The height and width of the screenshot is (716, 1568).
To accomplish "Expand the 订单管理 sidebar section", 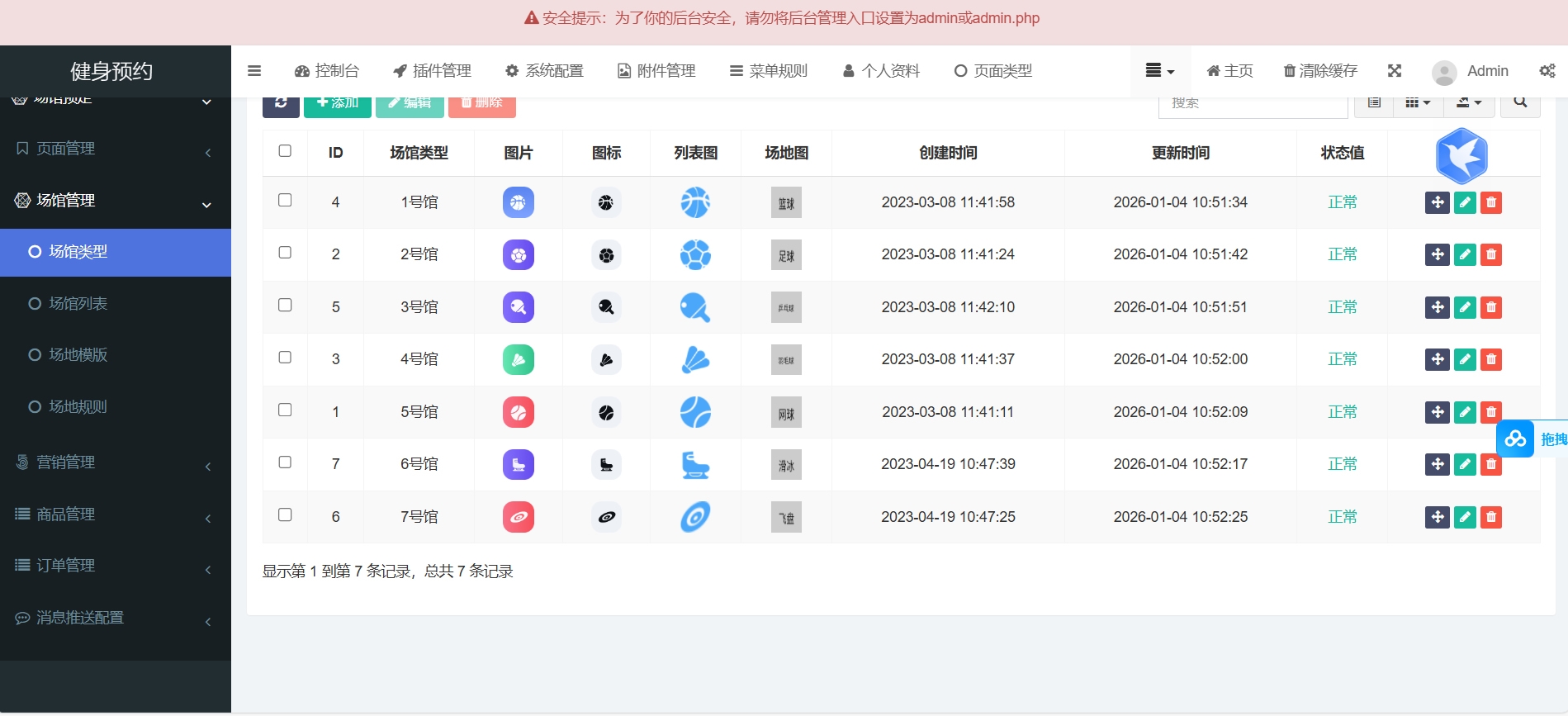I will (116, 566).
